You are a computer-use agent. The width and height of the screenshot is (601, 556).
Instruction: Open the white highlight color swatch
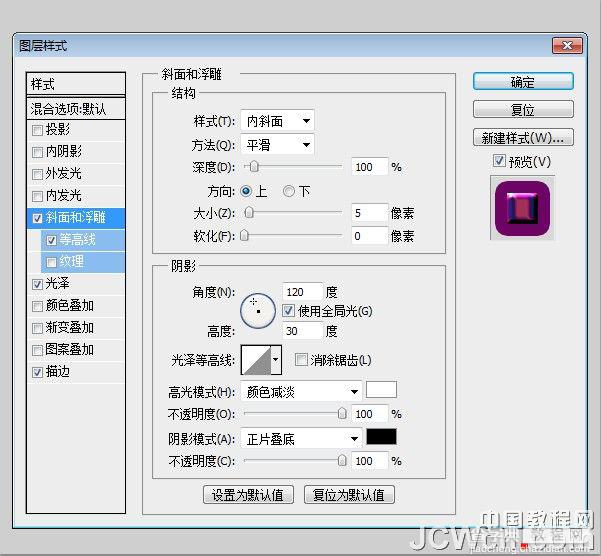point(381,390)
